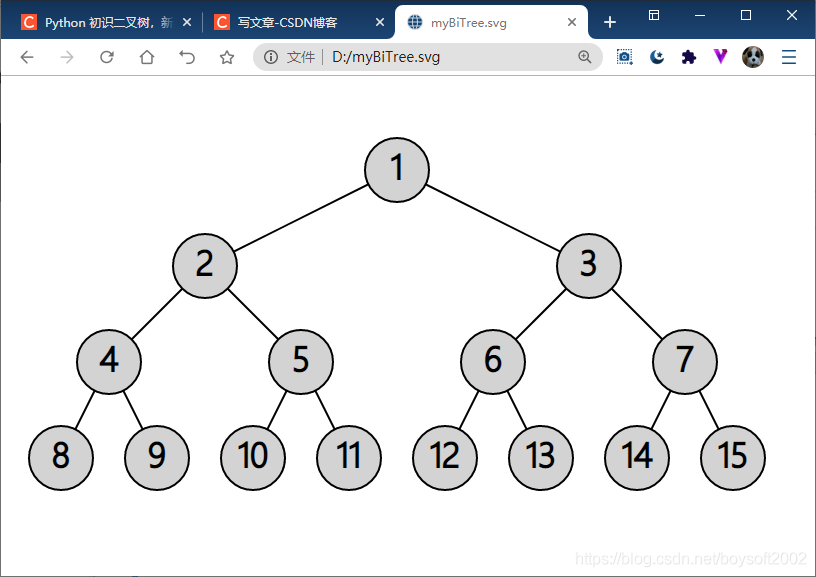816x577 pixels.
Task: Toggle night mode moon icon
Action: [x=657, y=57]
